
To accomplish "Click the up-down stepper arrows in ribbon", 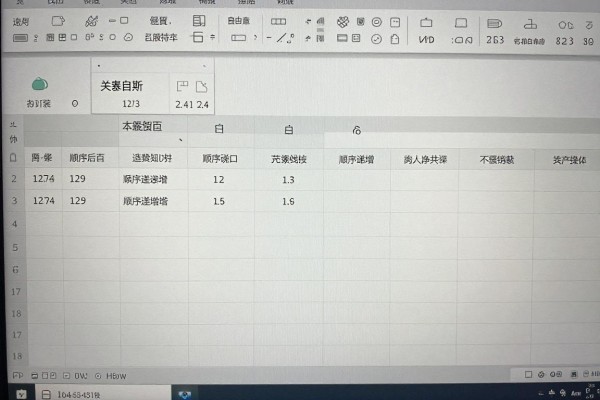I will [212, 38].
